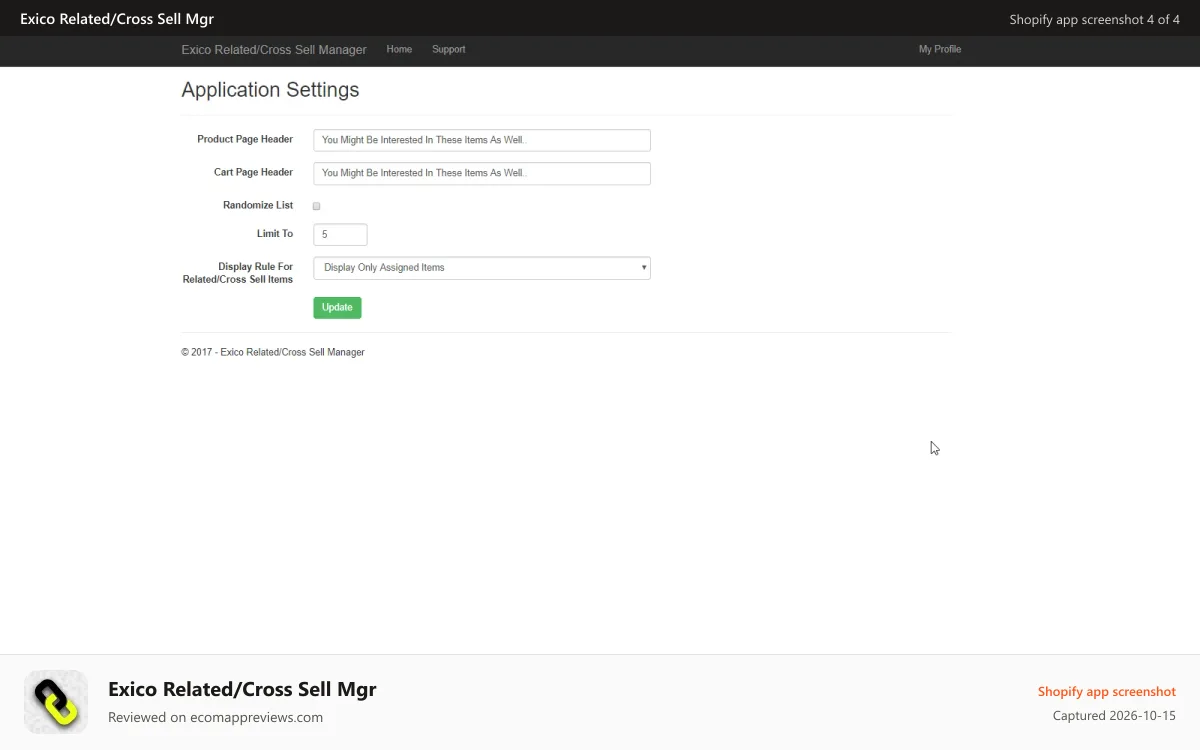
Task: Click the Application Settings heading
Action: [x=270, y=90]
